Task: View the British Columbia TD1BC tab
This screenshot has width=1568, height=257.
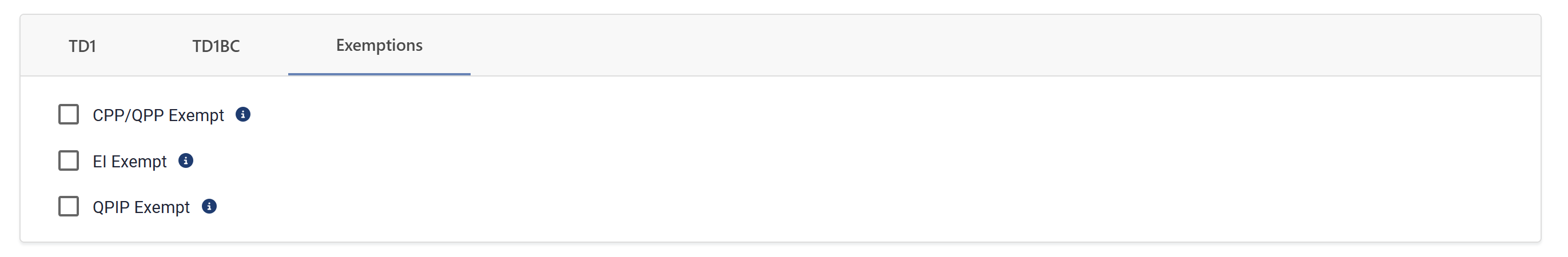Action: (x=216, y=46)
